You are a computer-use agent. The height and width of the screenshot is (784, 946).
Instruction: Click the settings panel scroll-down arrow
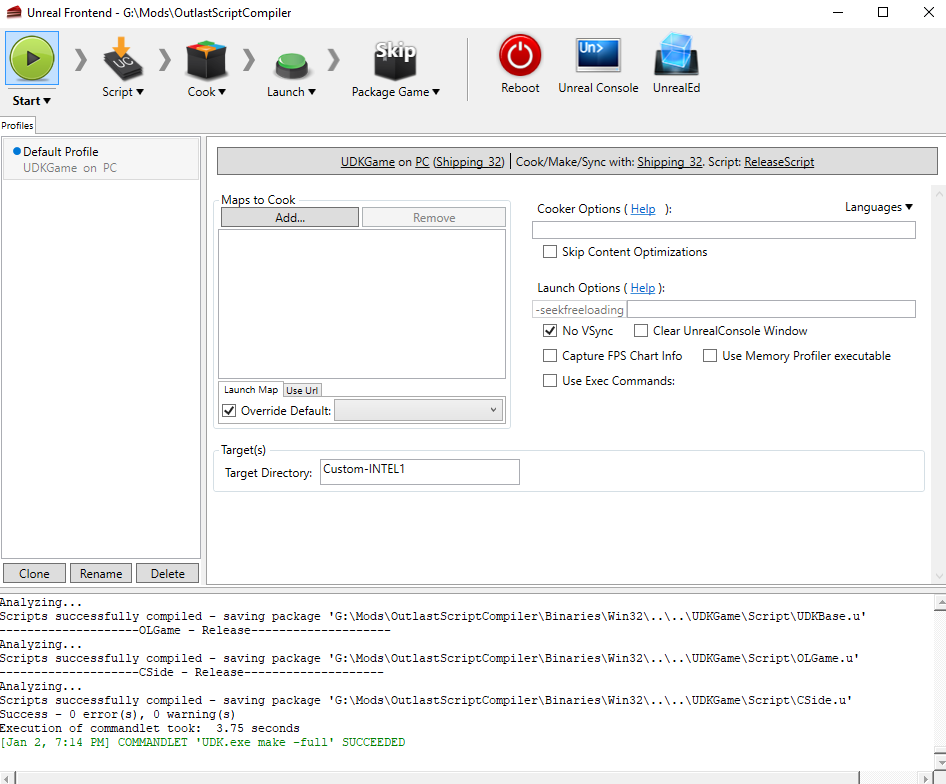pos(939,576)
